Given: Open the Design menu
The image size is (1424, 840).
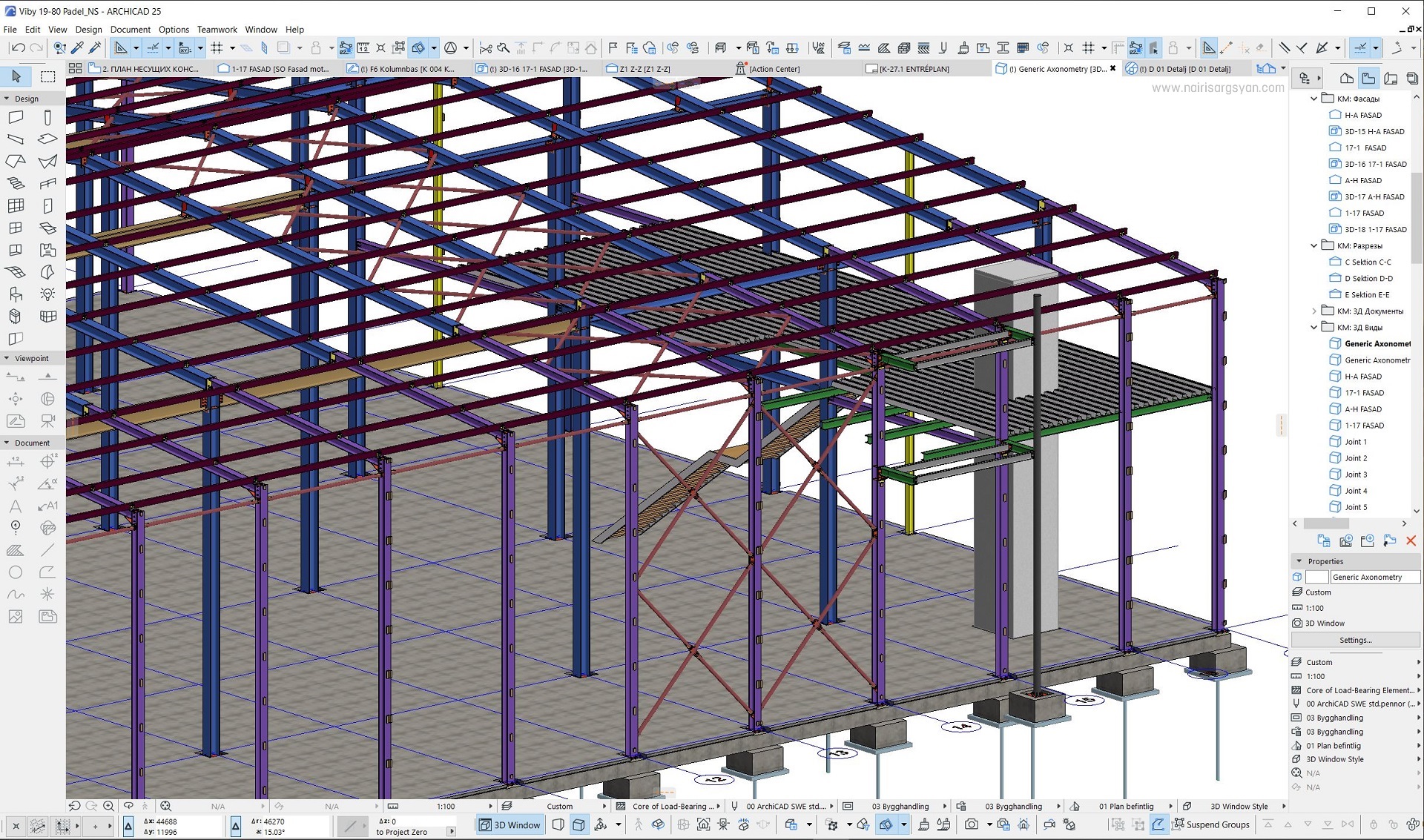Looking at the screenshot, I should click(x=88, y=30).
